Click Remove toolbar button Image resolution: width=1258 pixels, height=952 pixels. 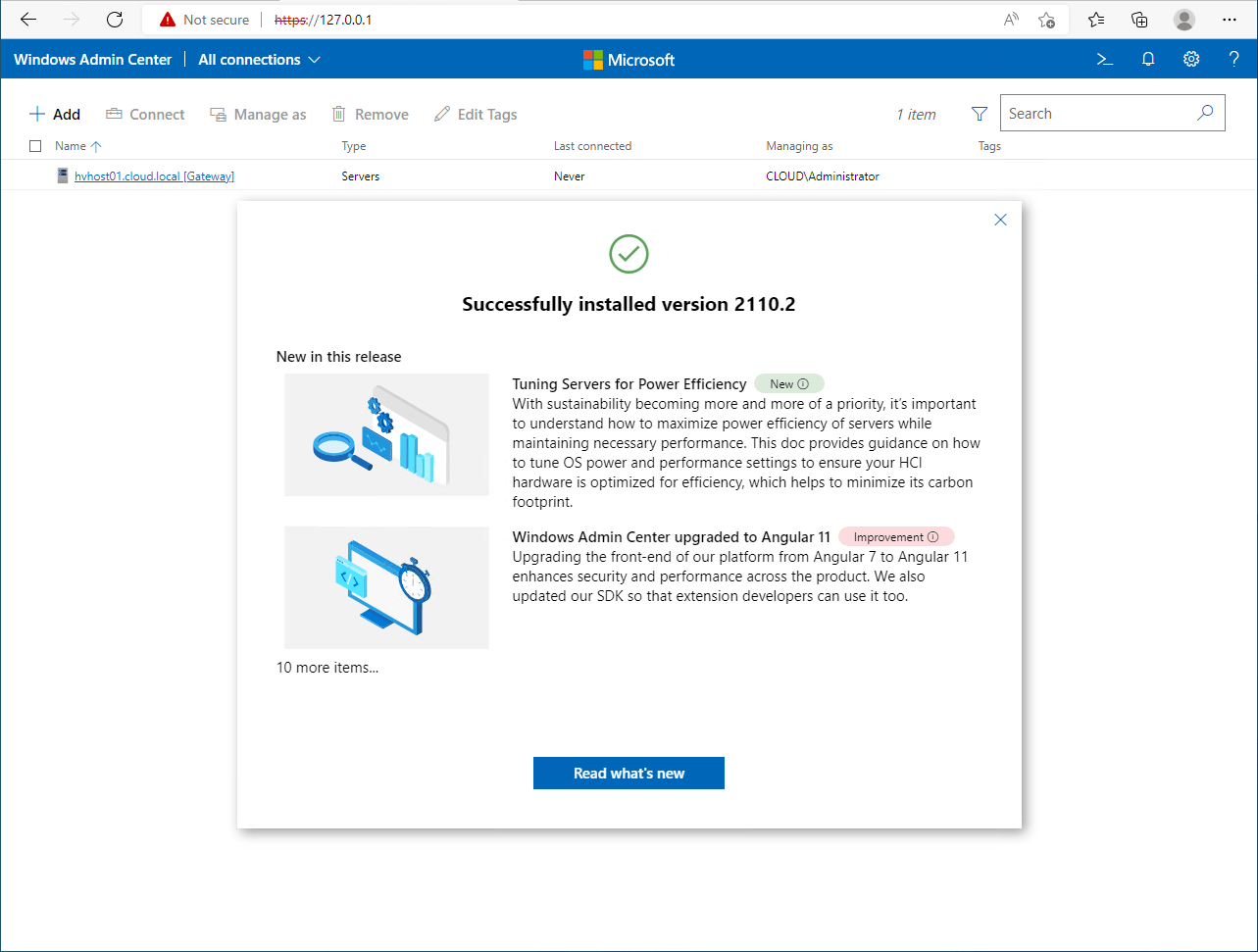(370, 115)
